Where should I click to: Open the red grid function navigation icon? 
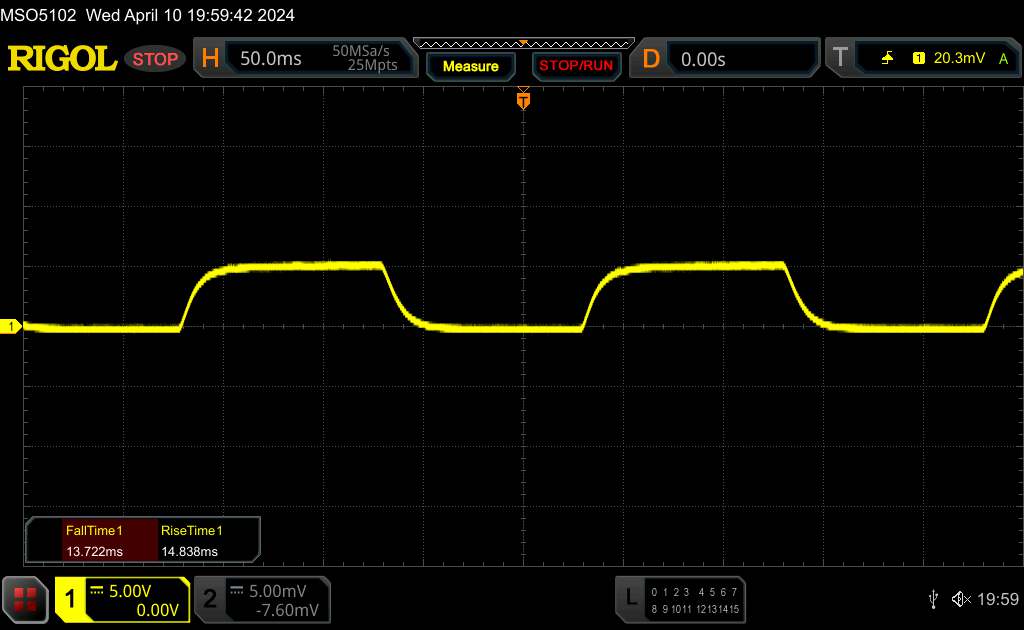pos(25,599)
